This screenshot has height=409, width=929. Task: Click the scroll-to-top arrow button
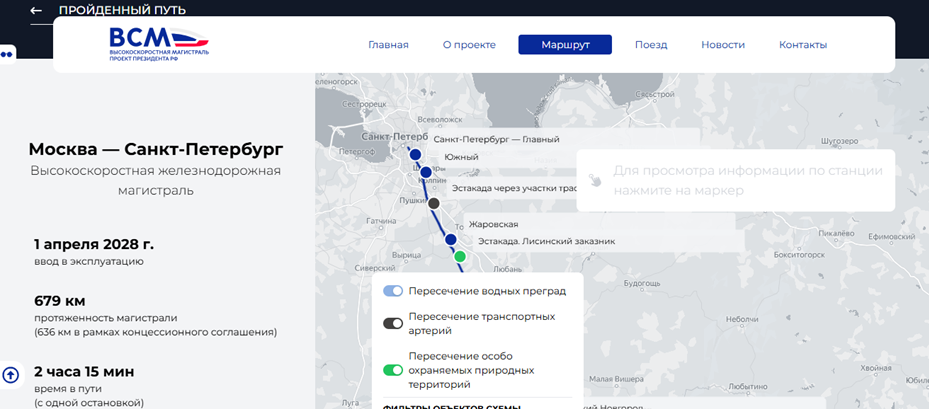pos(11,375)
